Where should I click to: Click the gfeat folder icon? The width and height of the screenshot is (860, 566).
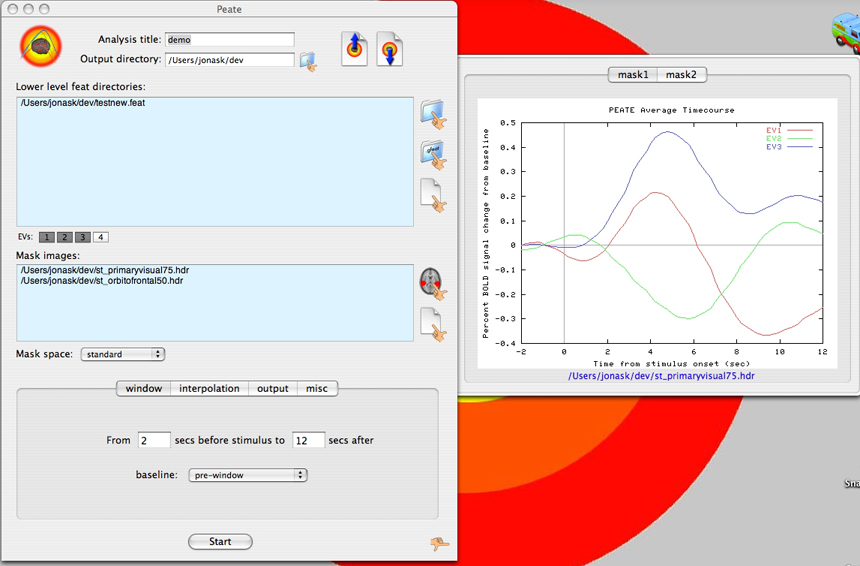click(432, 155)
